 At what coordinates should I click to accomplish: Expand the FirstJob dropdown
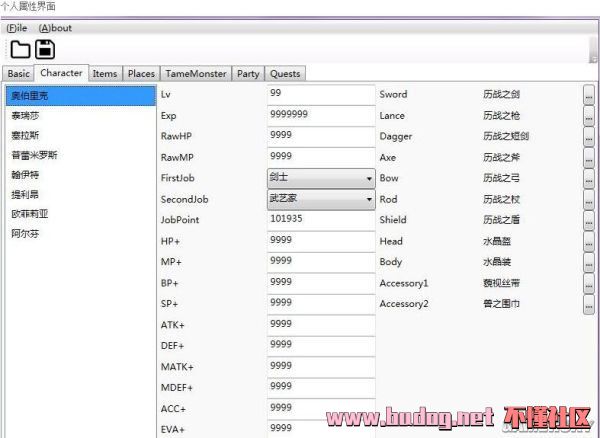[x=369, y=178]
